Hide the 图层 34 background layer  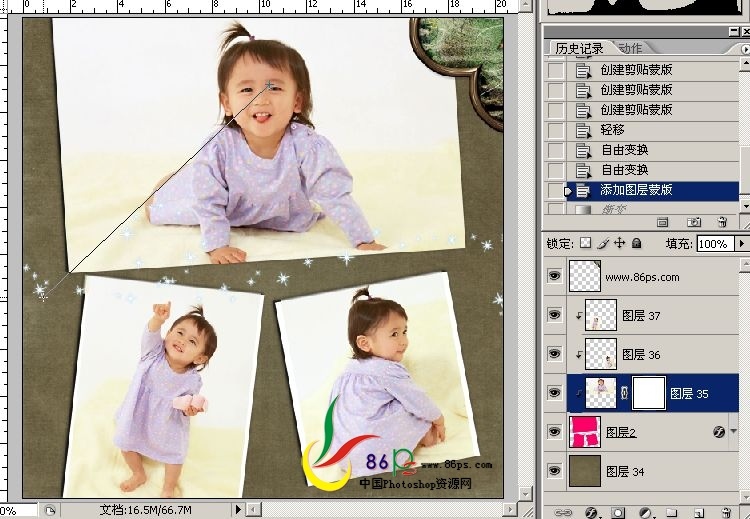[554, 470]
